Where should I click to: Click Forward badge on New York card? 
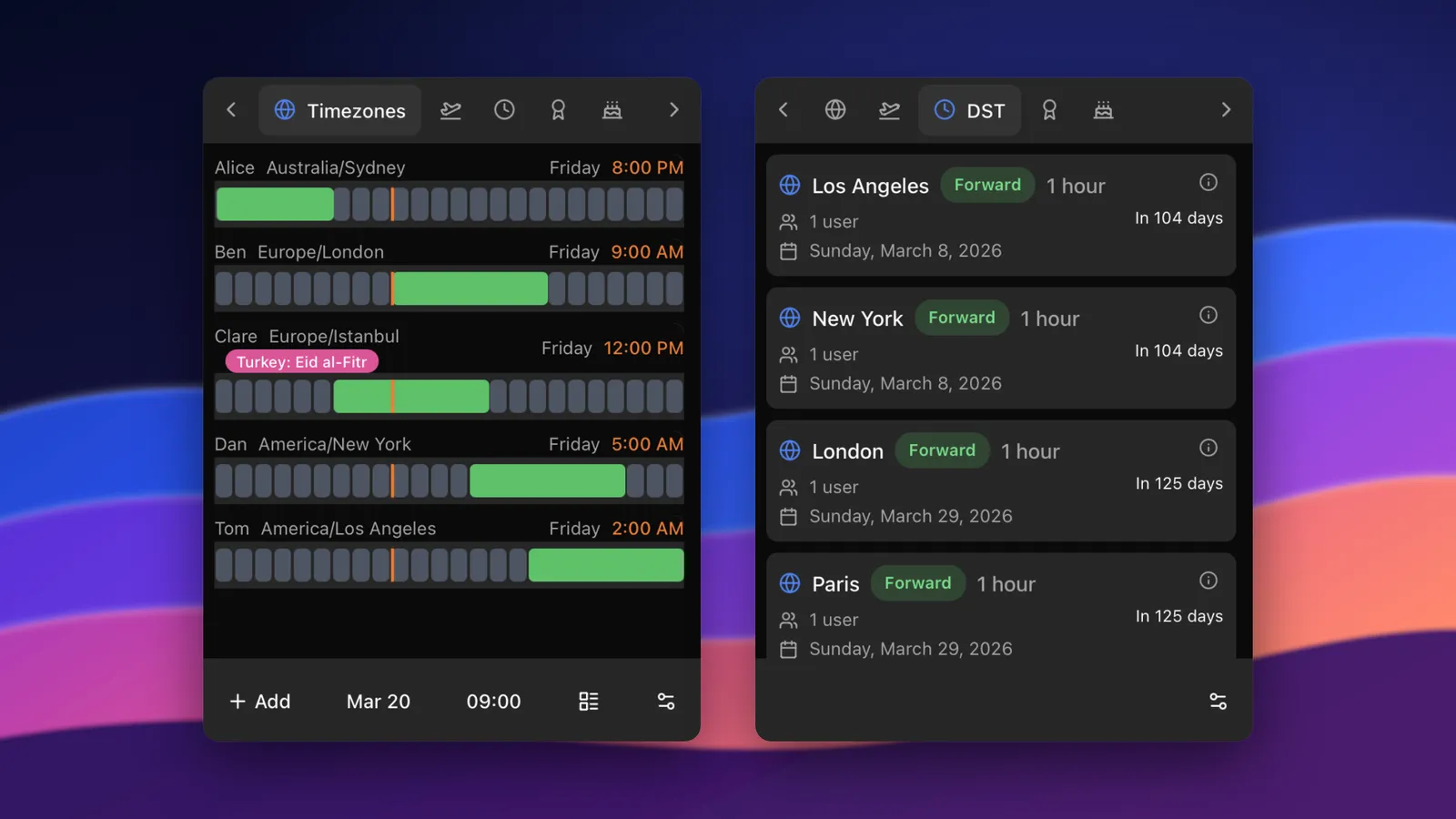(962, 318)
